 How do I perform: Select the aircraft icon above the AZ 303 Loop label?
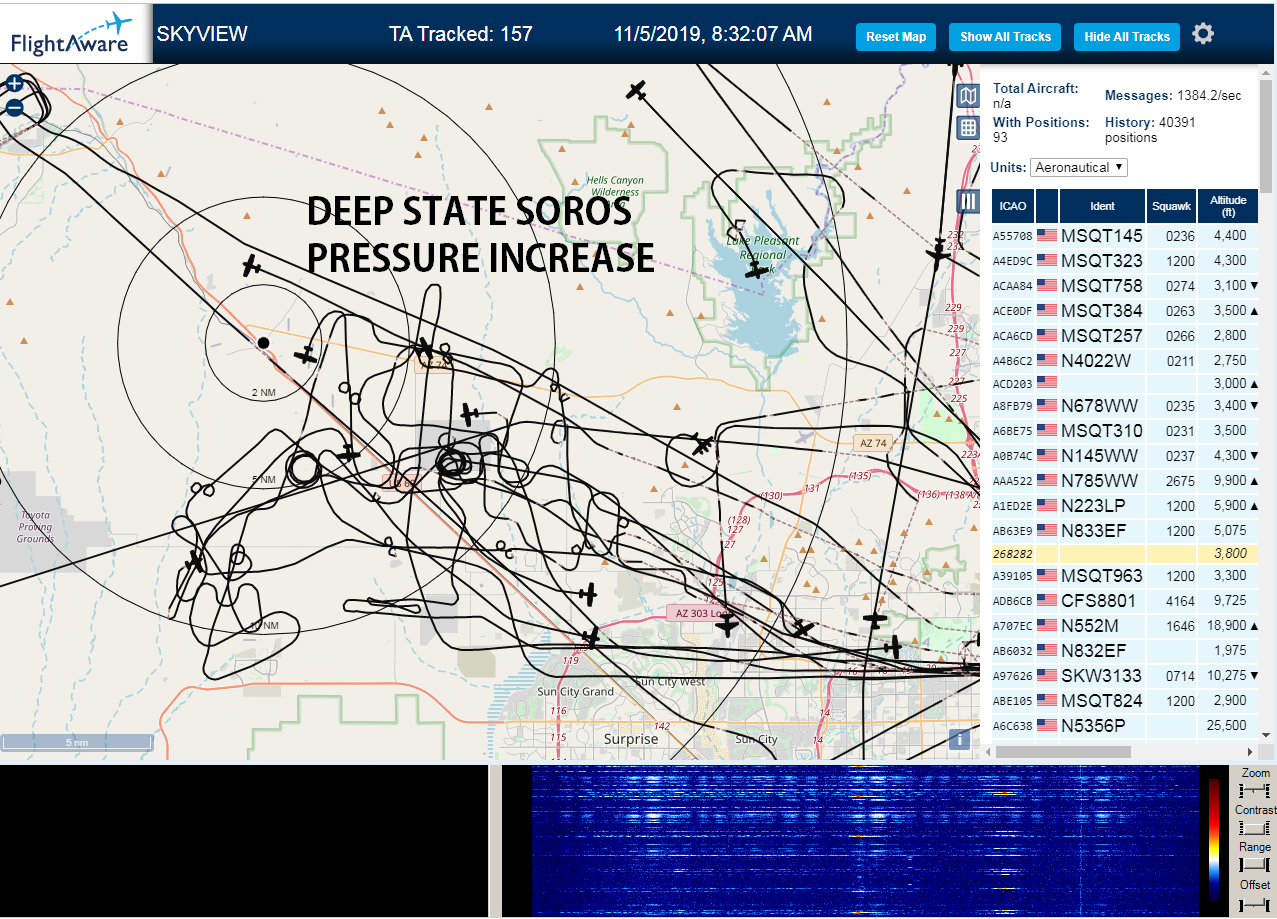tap(728, 626)
